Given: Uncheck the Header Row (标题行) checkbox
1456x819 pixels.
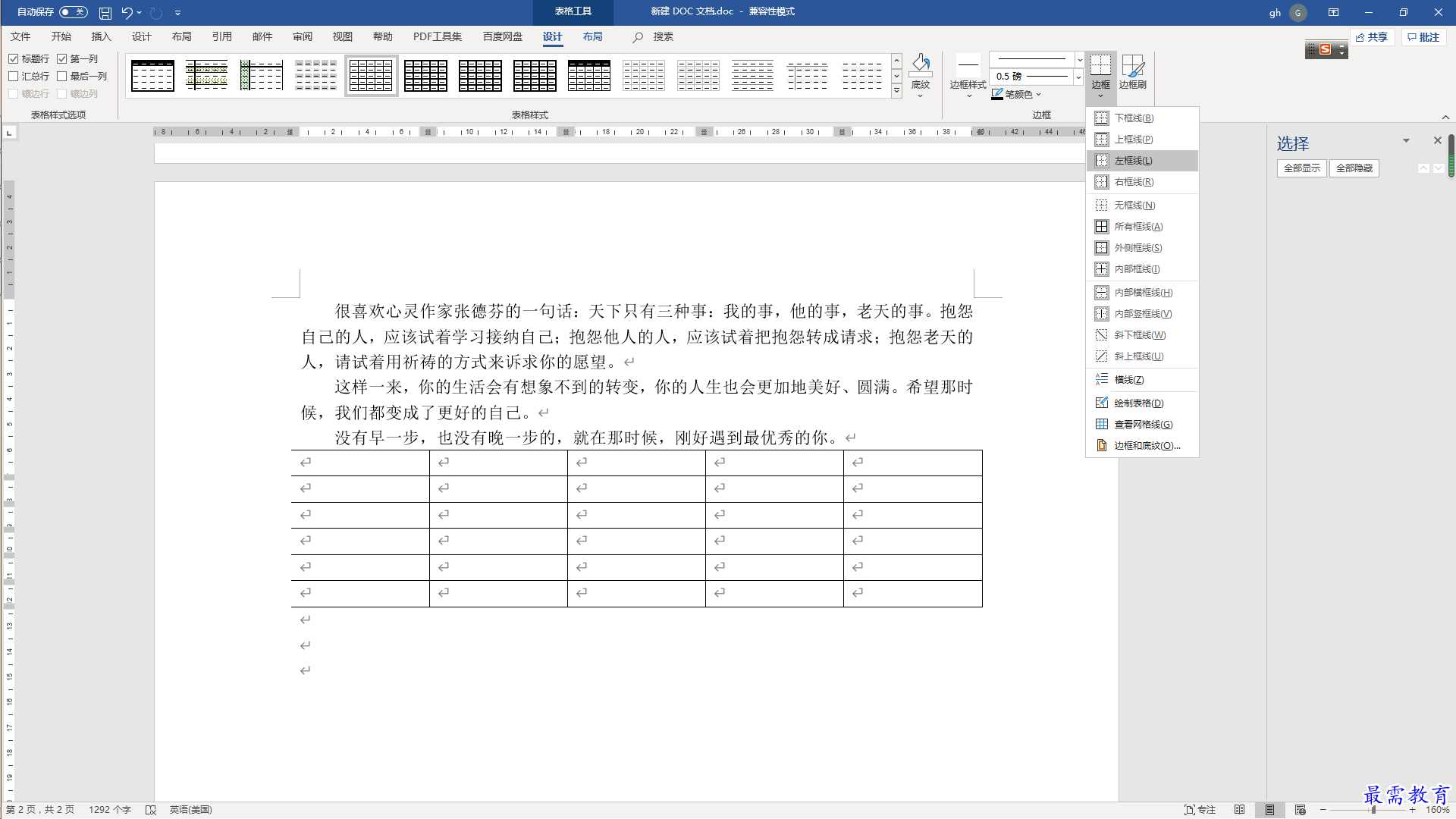Looking at the screenshot, I should click(13, 59).
